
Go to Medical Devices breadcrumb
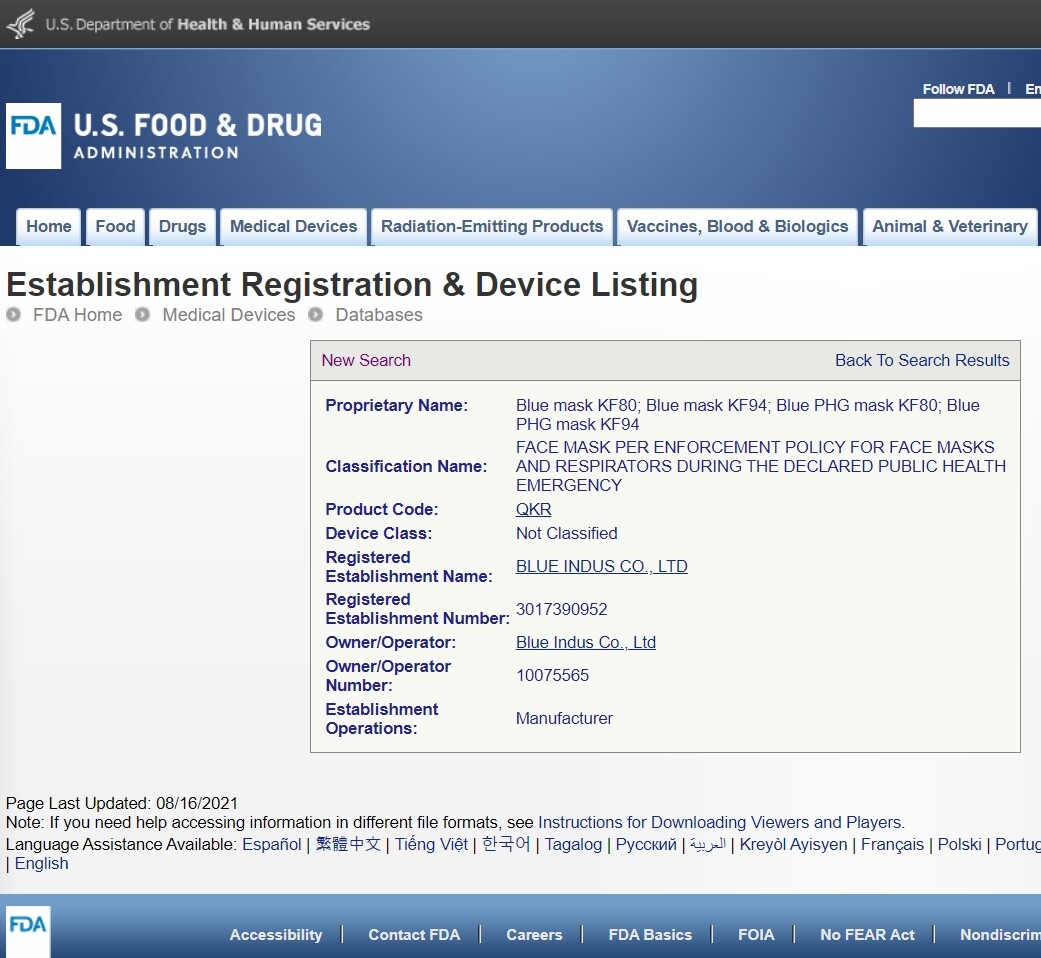pyautogui.click(x=229, y=315)
